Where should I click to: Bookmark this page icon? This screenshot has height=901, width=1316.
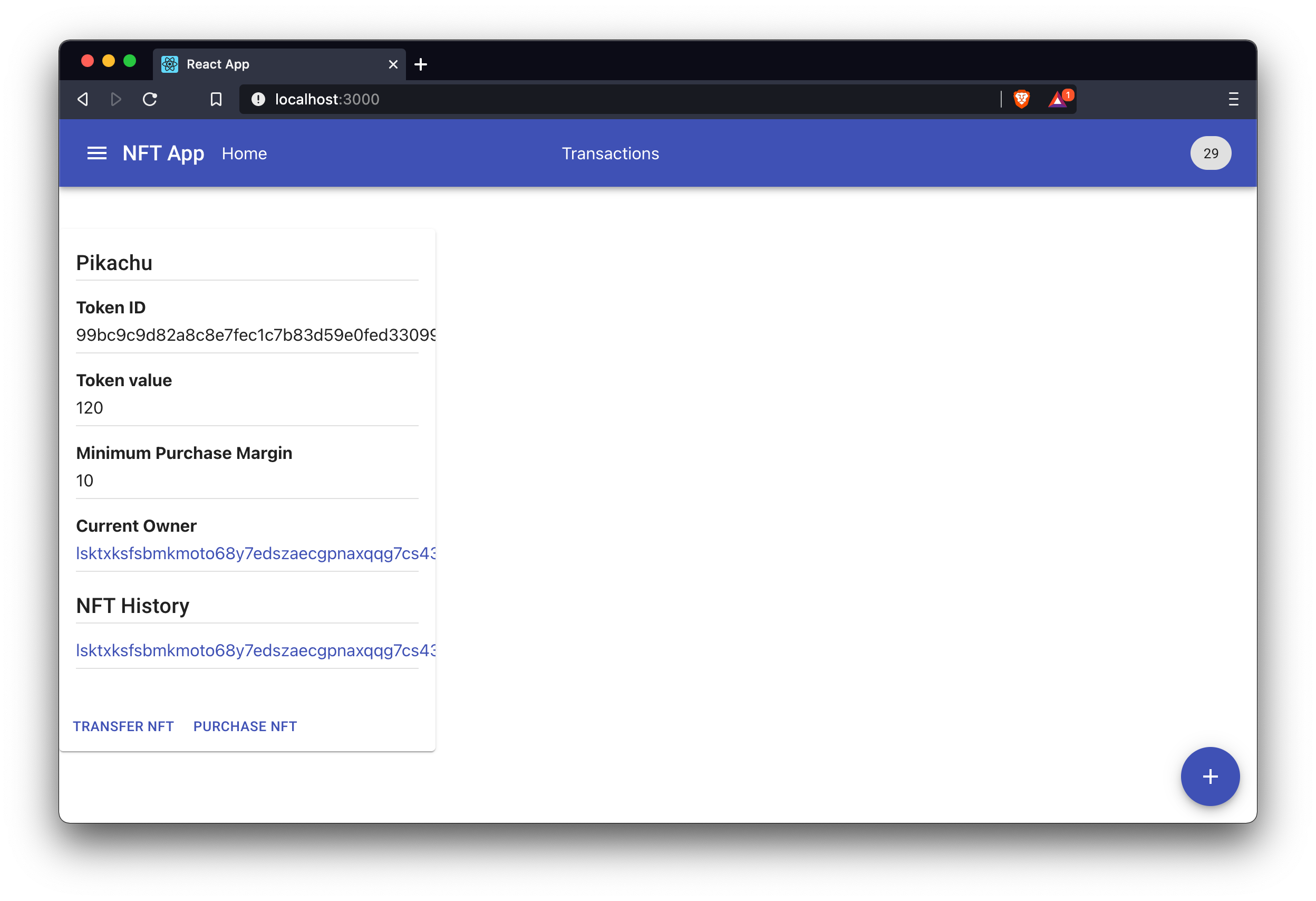(x=216, y=99)
